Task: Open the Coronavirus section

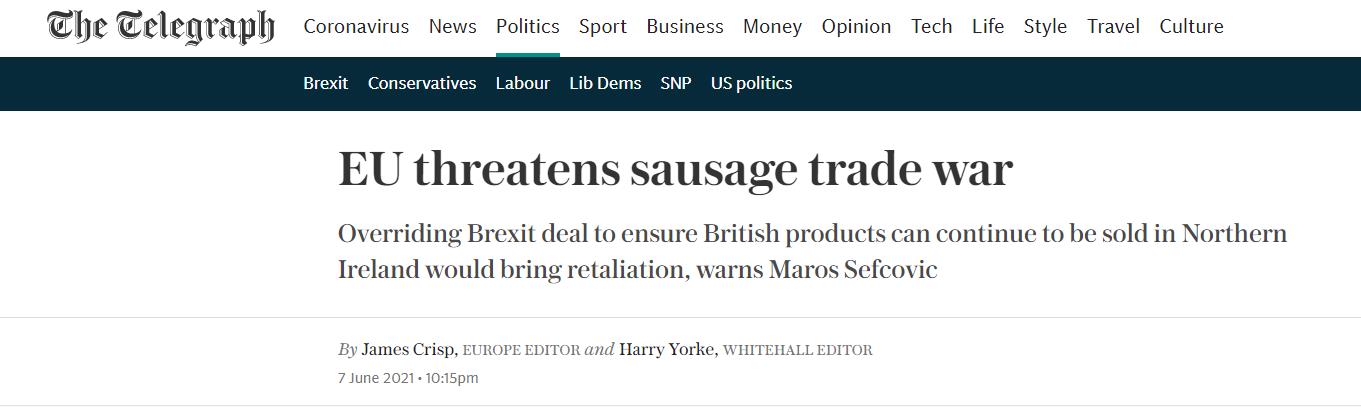Action: coord(356,27)
